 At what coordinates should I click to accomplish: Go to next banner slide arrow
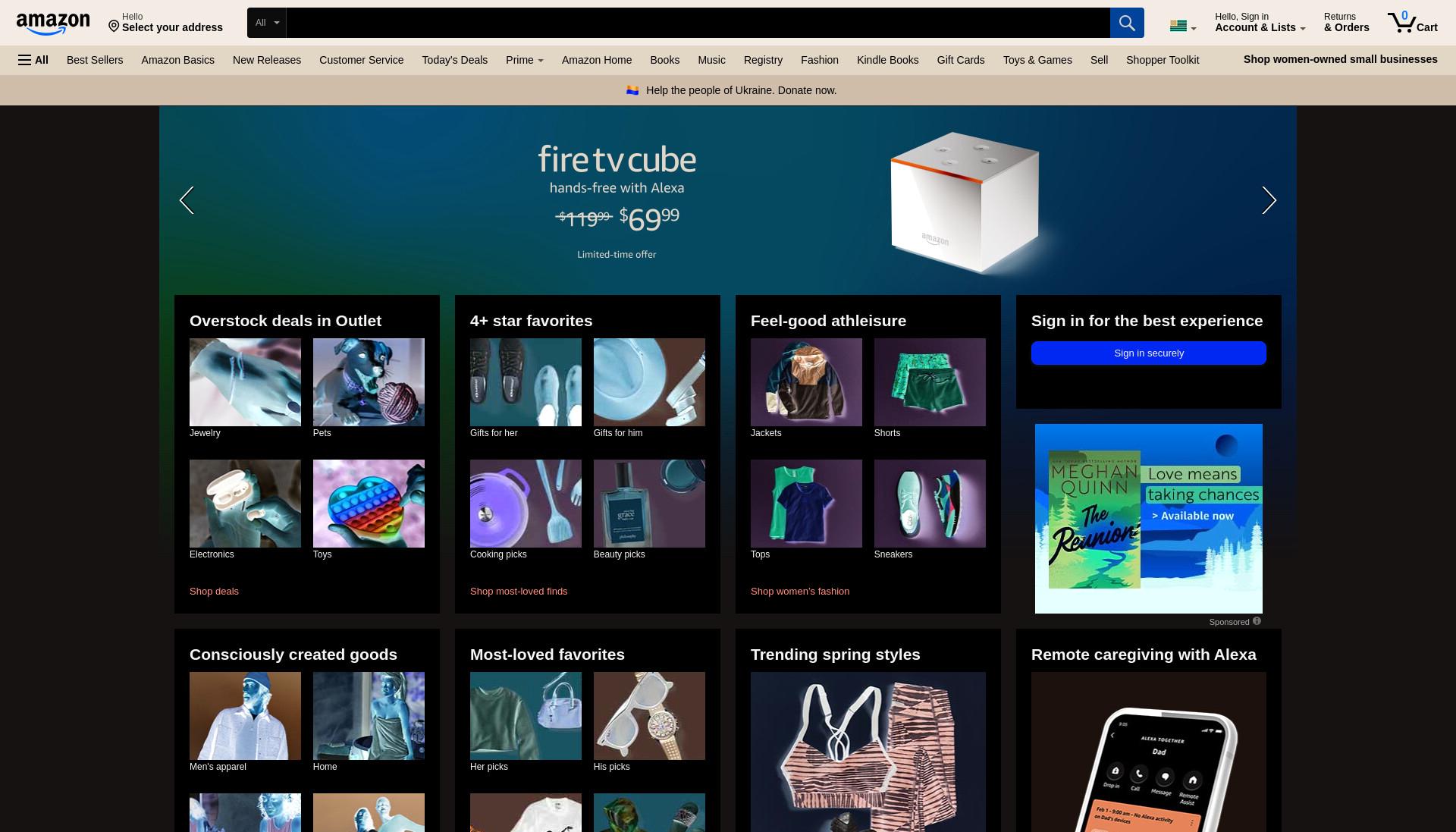1269,200
